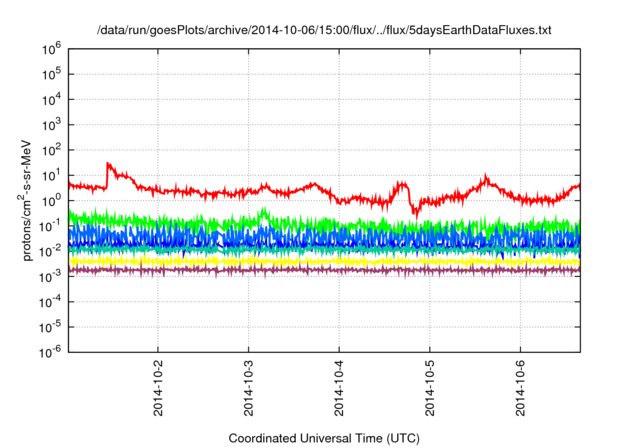The image size is (640, 448).
Task: Click the 2014-10-3 date tick label
Action: [248, 388]
